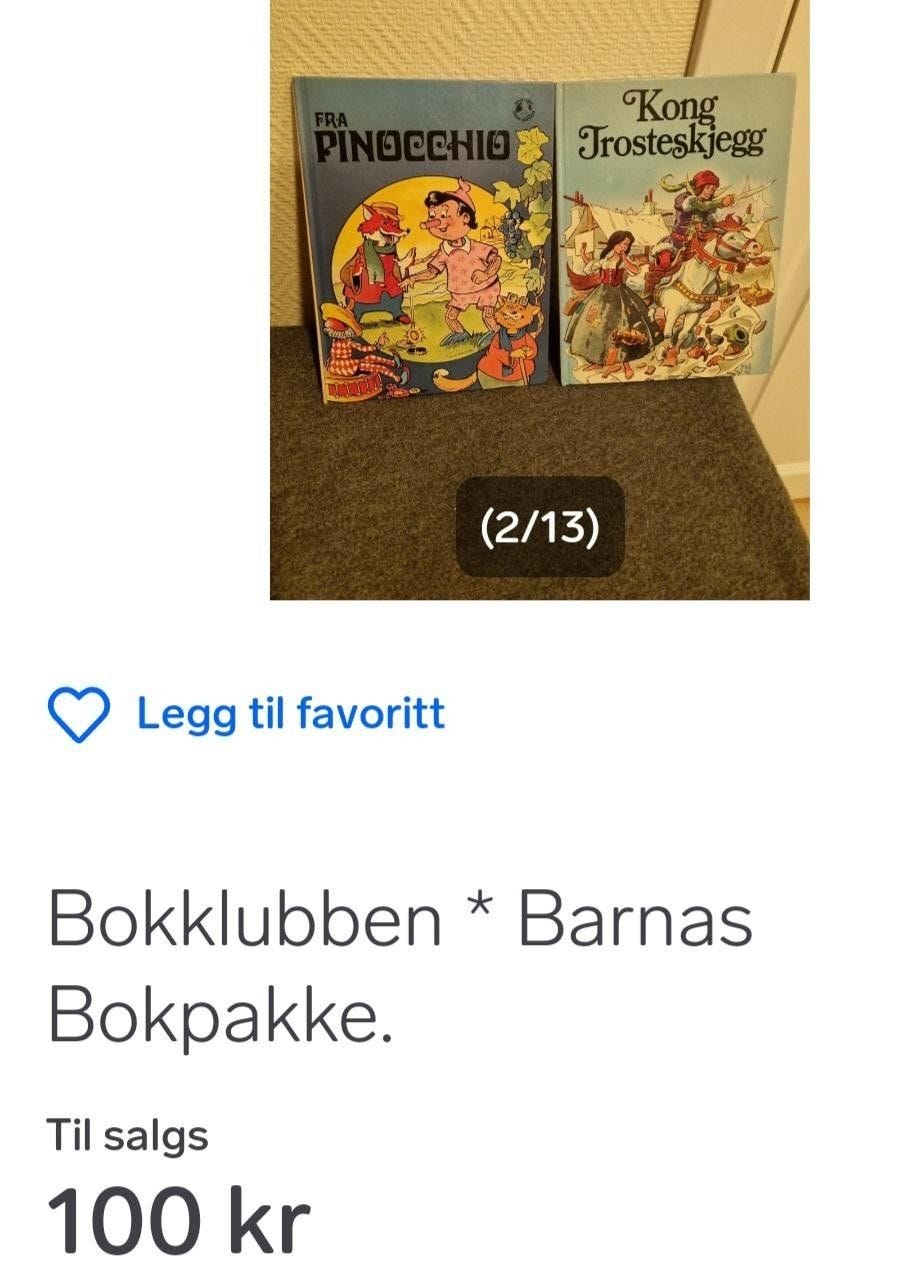Click the blank area left of photo
The width and height of the screenshot is (897, 1276).
pyautogui.click(x=135, y=300)
